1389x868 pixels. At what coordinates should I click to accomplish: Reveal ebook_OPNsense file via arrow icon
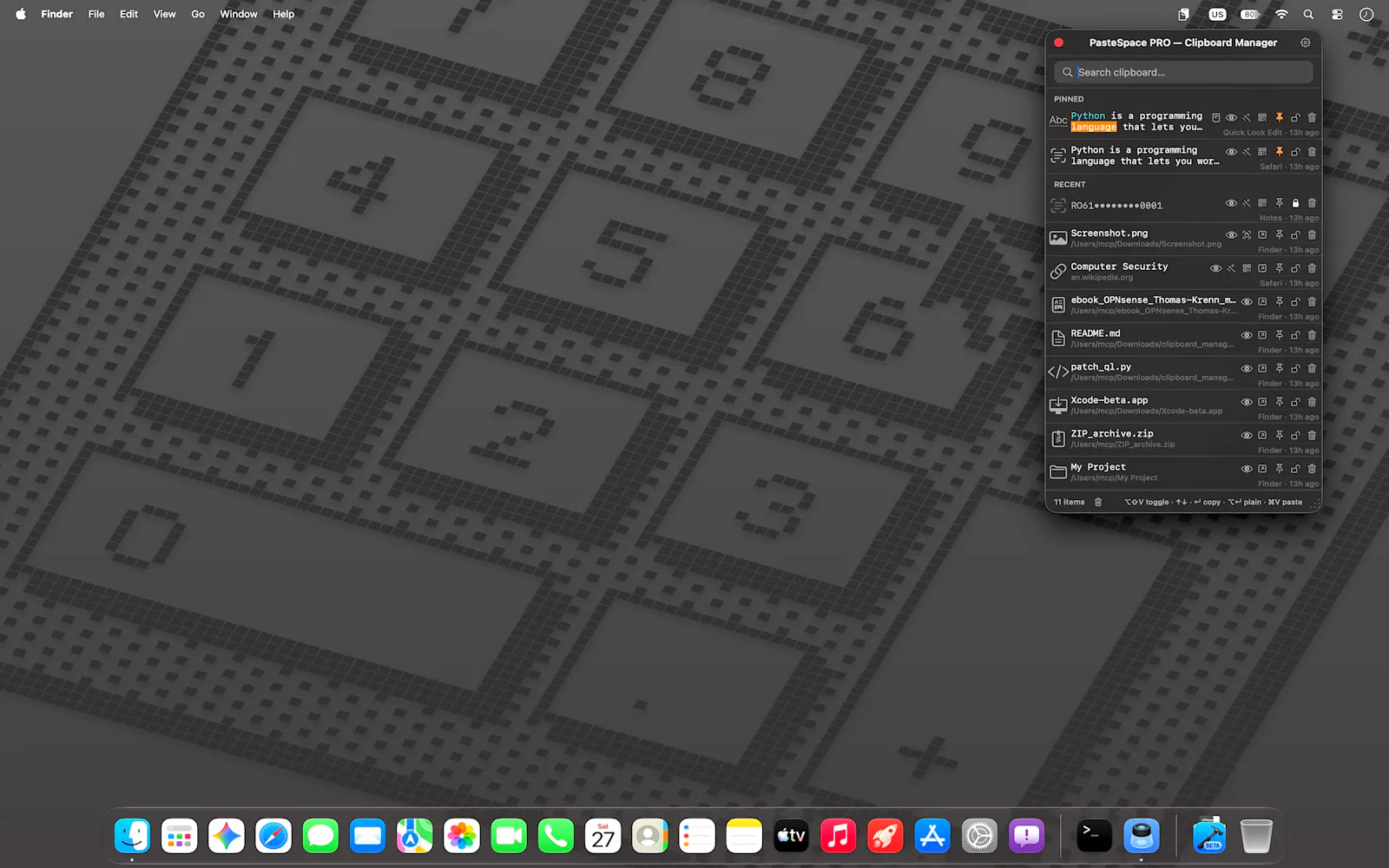pyautogui.click(x=1262, y=301)
